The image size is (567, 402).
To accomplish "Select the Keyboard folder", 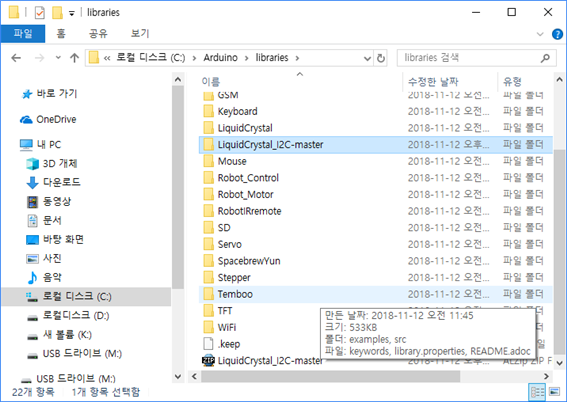I will 238,111.
